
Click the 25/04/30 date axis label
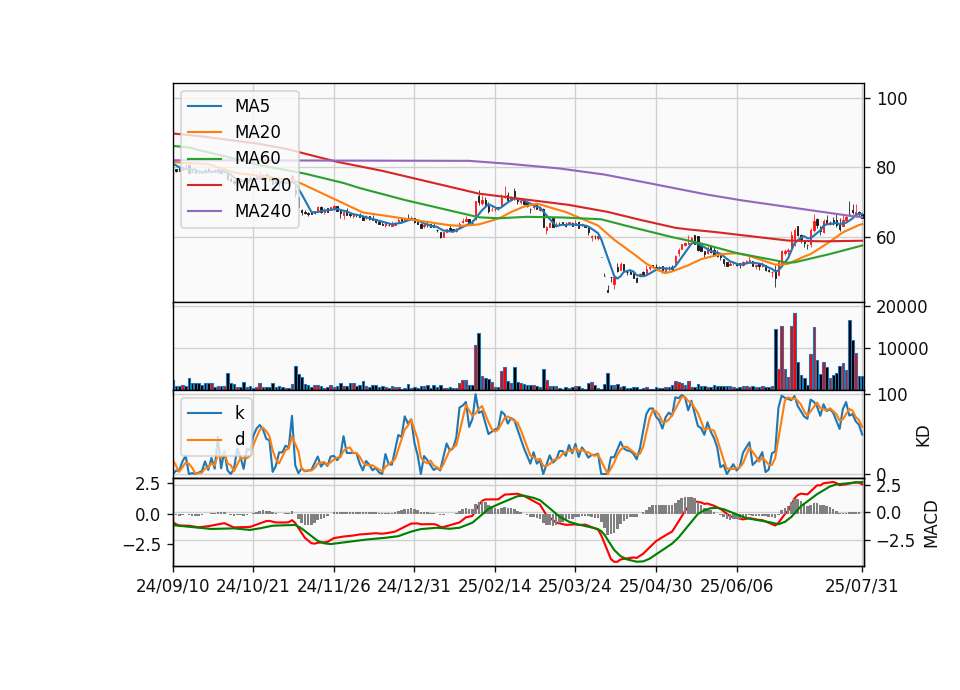click(656, 586)
